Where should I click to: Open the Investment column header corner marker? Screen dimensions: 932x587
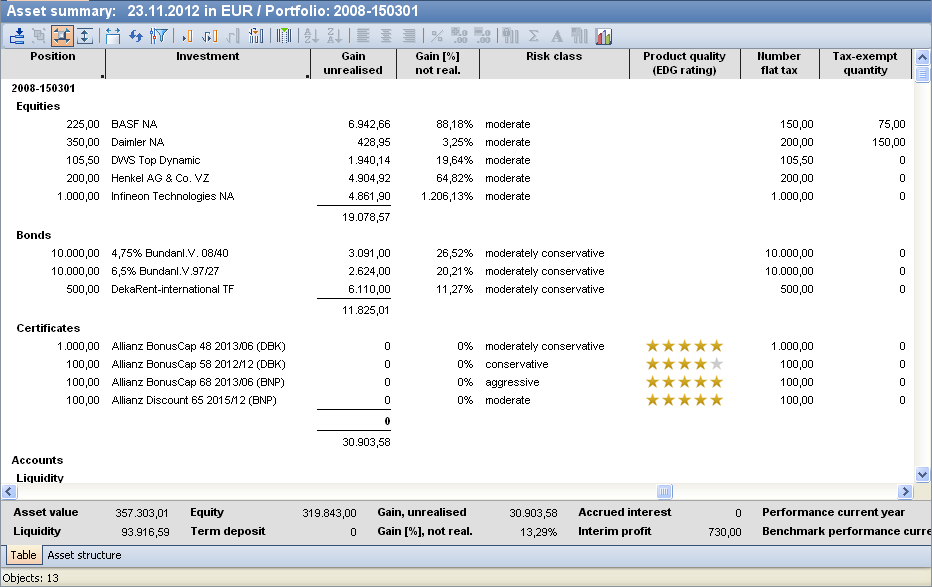308,75
